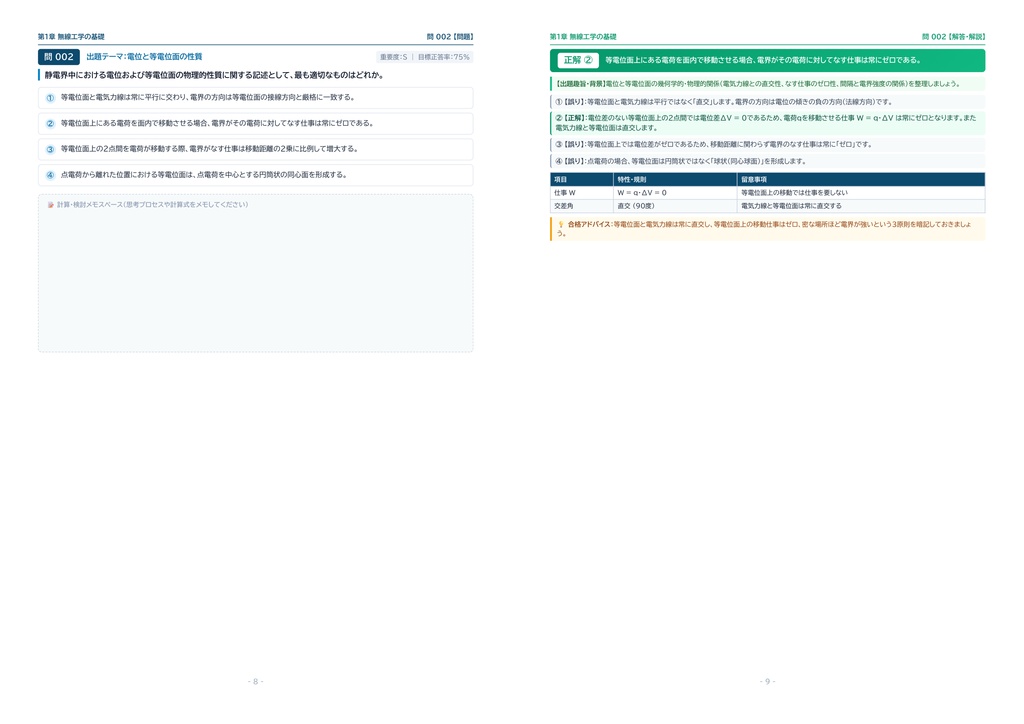Click the W = q·ΔV = 0 table cell

(675, 193)
